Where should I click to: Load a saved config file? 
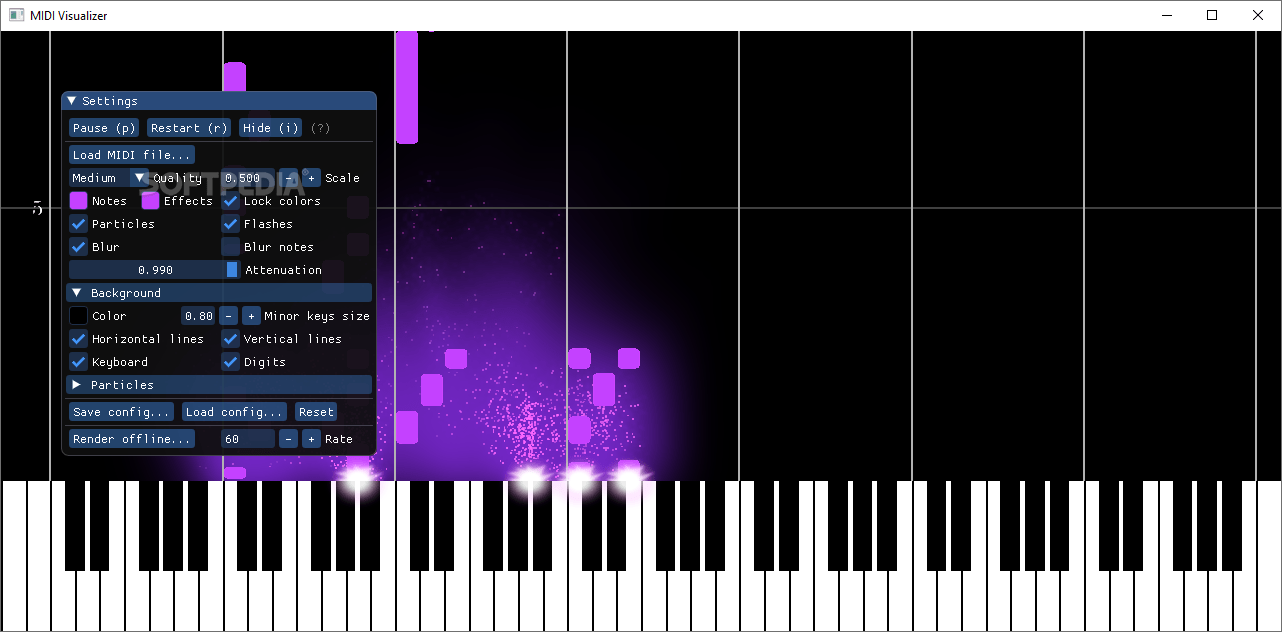pyautogui.click(x=233, y=411)
